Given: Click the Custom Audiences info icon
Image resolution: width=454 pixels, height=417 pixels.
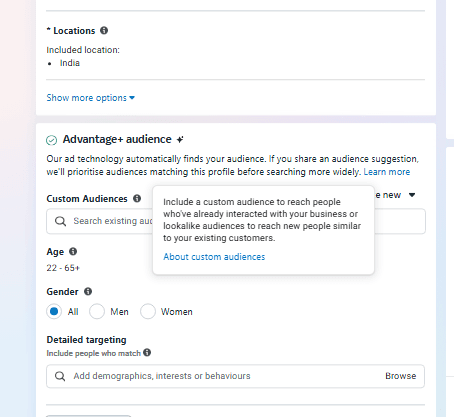Looking at the screenshot, I should pyautogui.click(x=137, y=198).
